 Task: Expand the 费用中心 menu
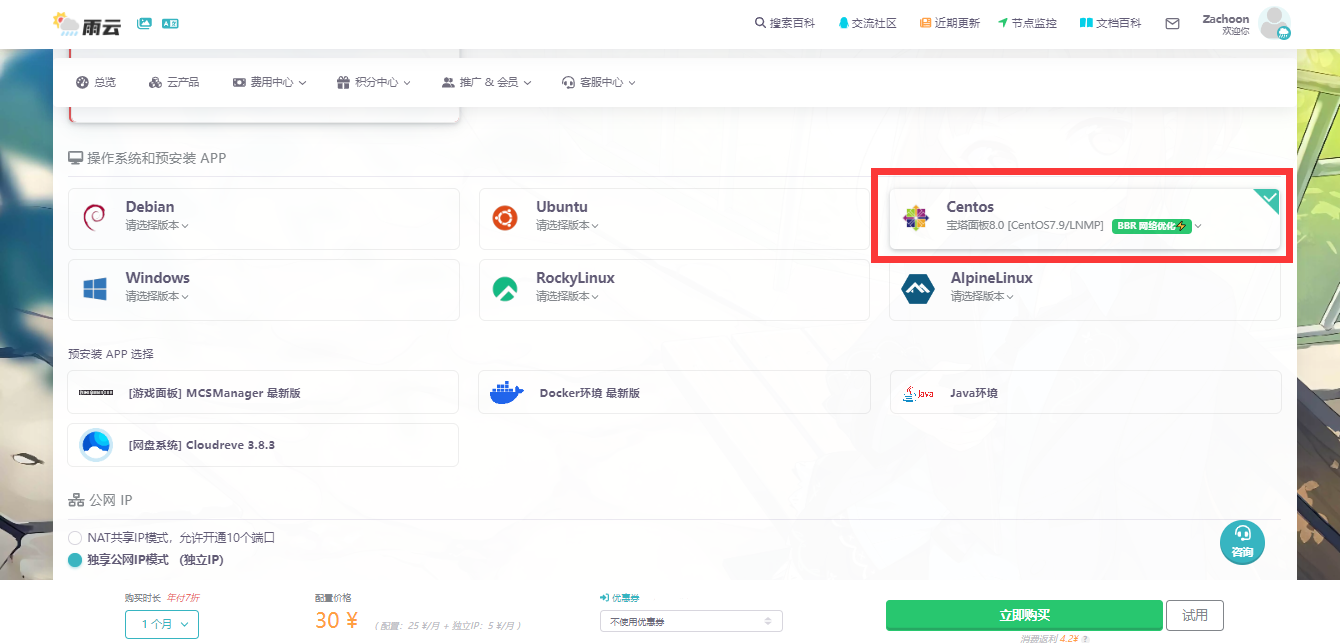pos(269,82)
